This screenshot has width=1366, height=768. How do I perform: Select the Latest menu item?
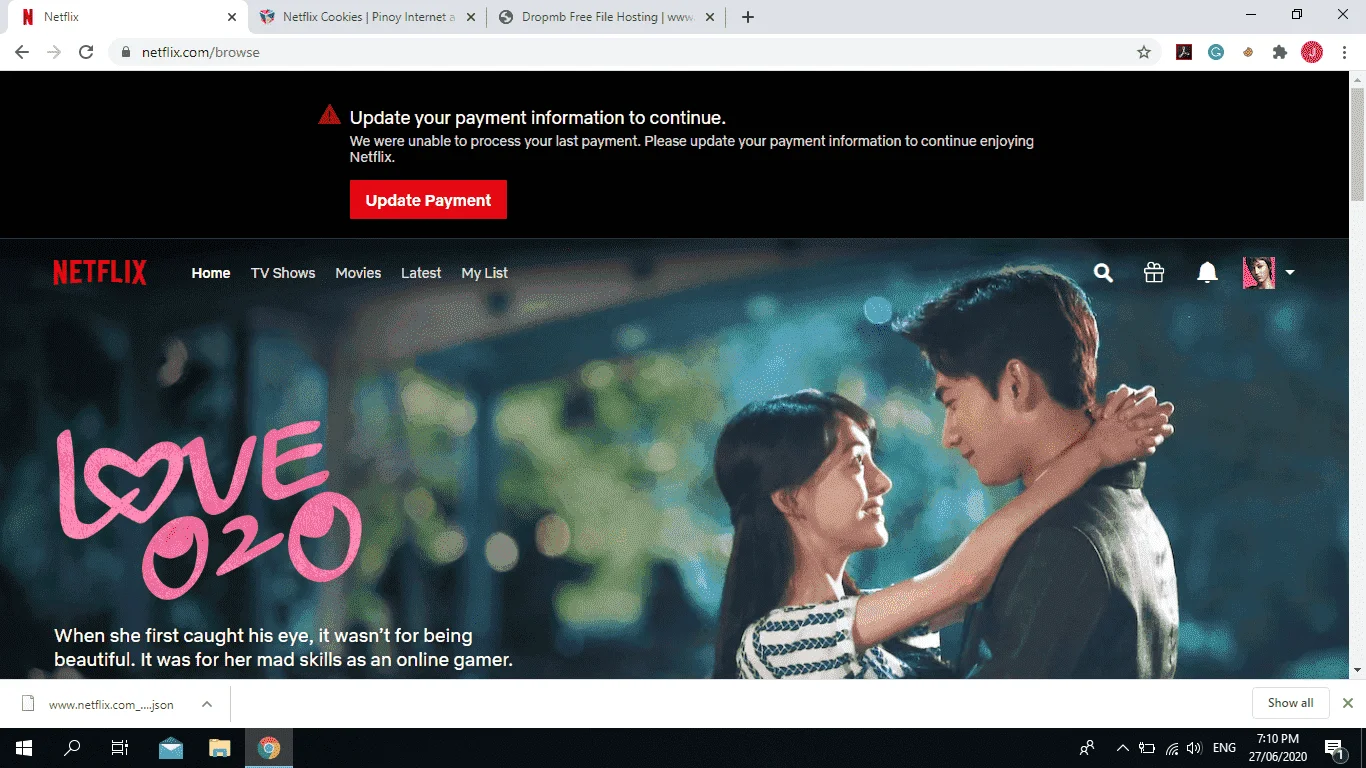[421, 273]
